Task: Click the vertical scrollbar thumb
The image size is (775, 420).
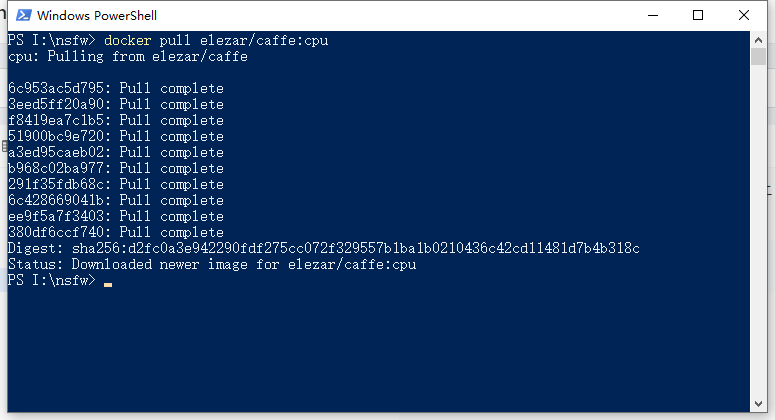Action: [758, 56]
